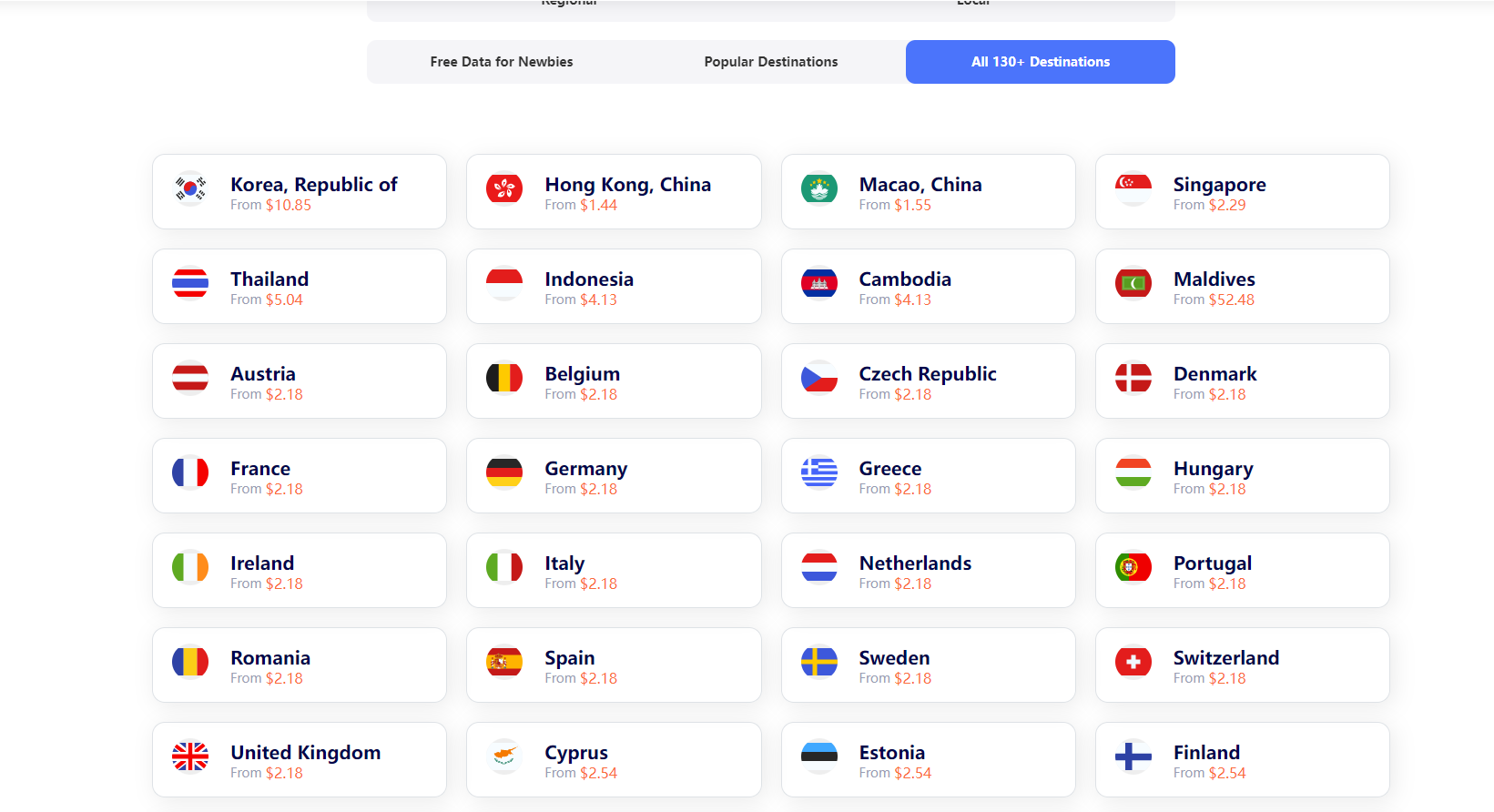The width and height of the screenshot is (1494, 812).
Task: Select the All 130+ Destinations tab
Action: click(1041, 62)
